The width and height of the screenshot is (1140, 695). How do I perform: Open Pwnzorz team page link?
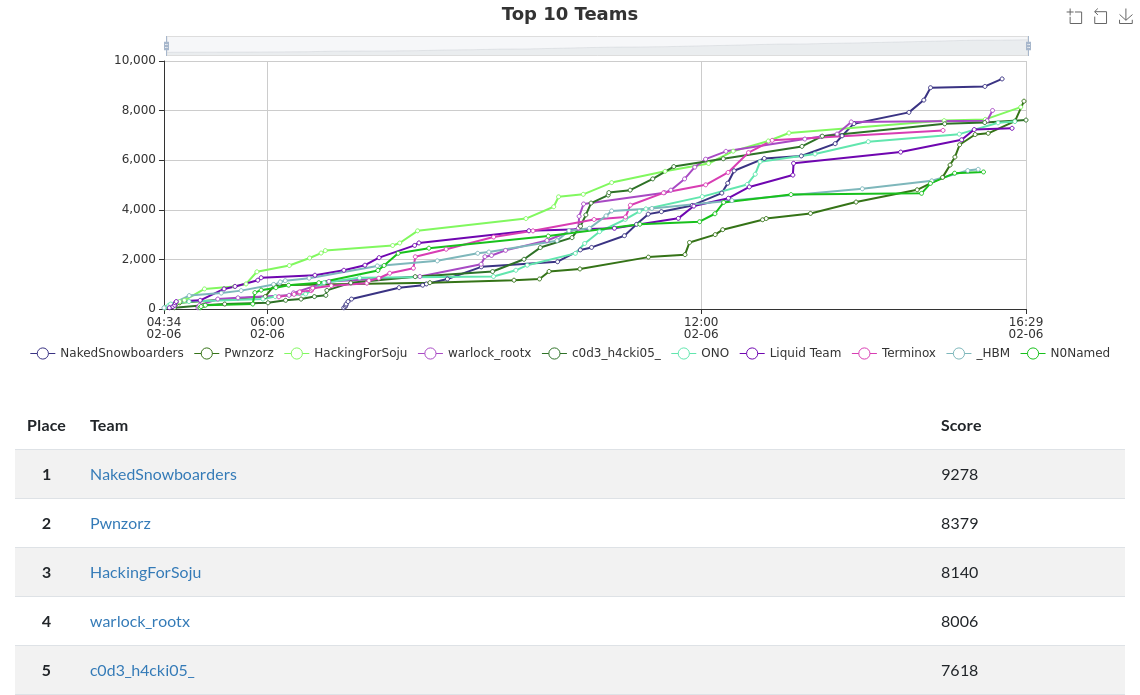point(120,523)
